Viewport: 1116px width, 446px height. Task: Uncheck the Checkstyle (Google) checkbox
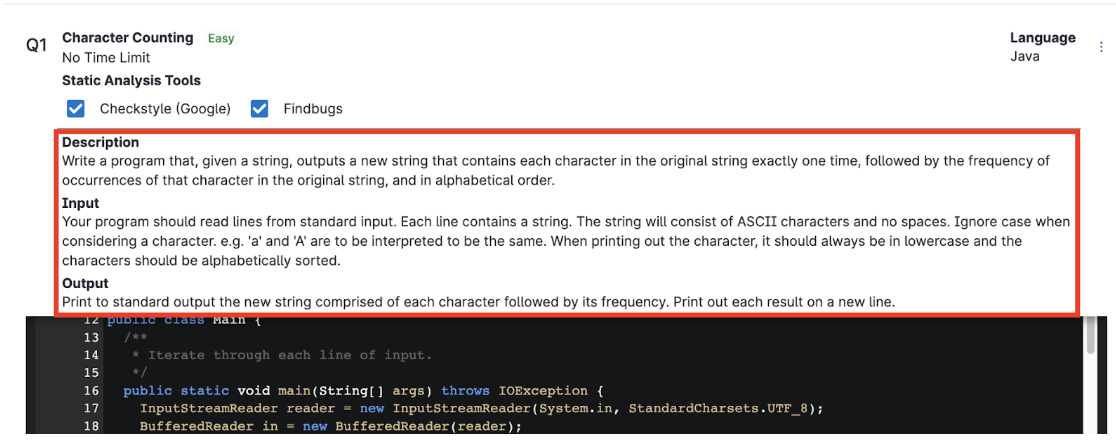click(x=76, y=108)
